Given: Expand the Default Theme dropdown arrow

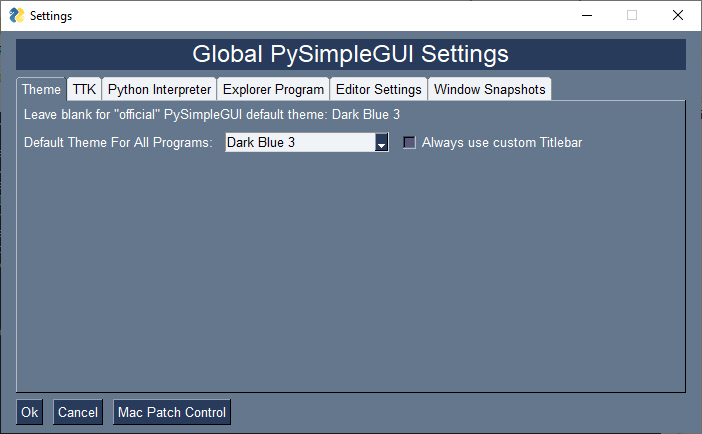Looking at the screenshot, I should [x=381, y=143].
